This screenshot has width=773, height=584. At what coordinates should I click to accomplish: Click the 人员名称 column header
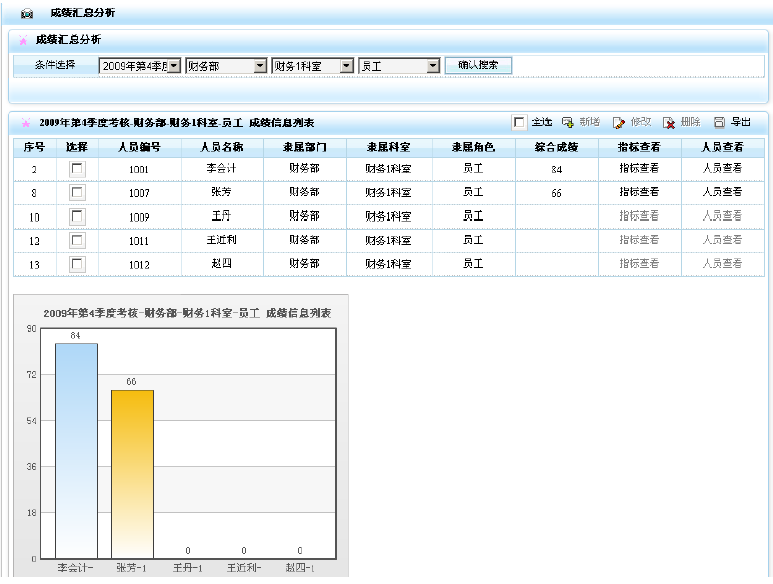222,147
